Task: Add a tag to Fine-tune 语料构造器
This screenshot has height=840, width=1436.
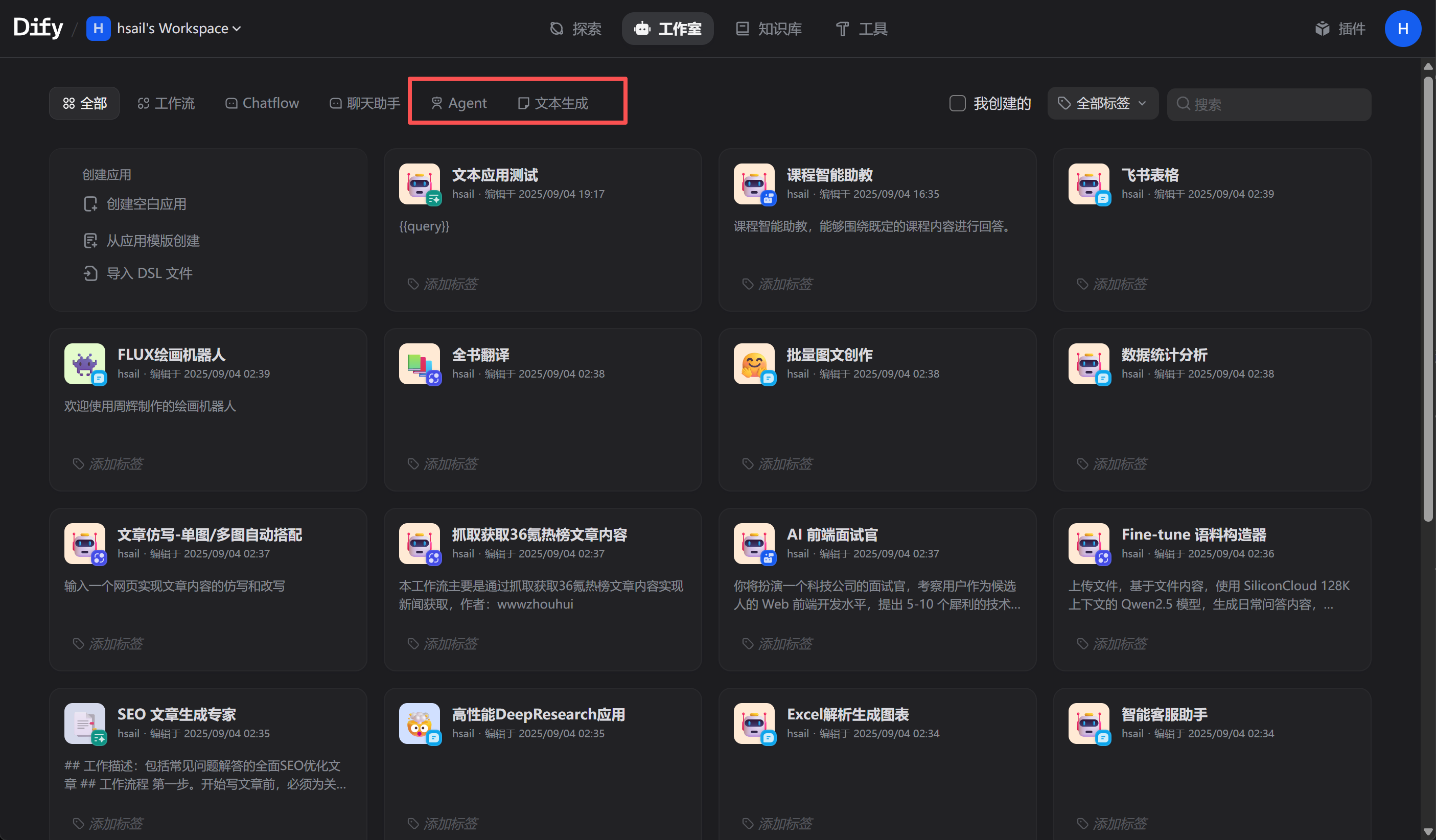Action: [1113, 643]
